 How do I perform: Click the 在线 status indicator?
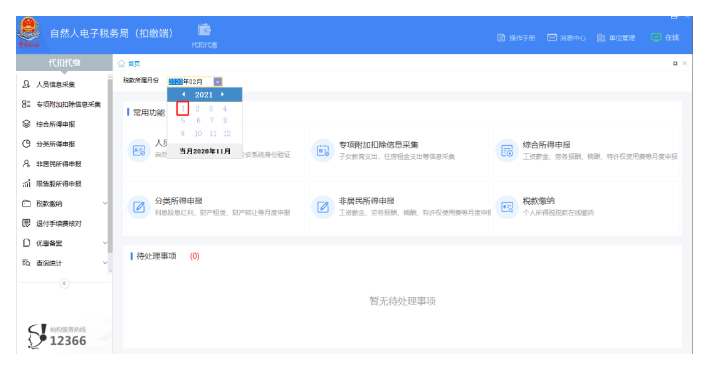coord(665,38)
